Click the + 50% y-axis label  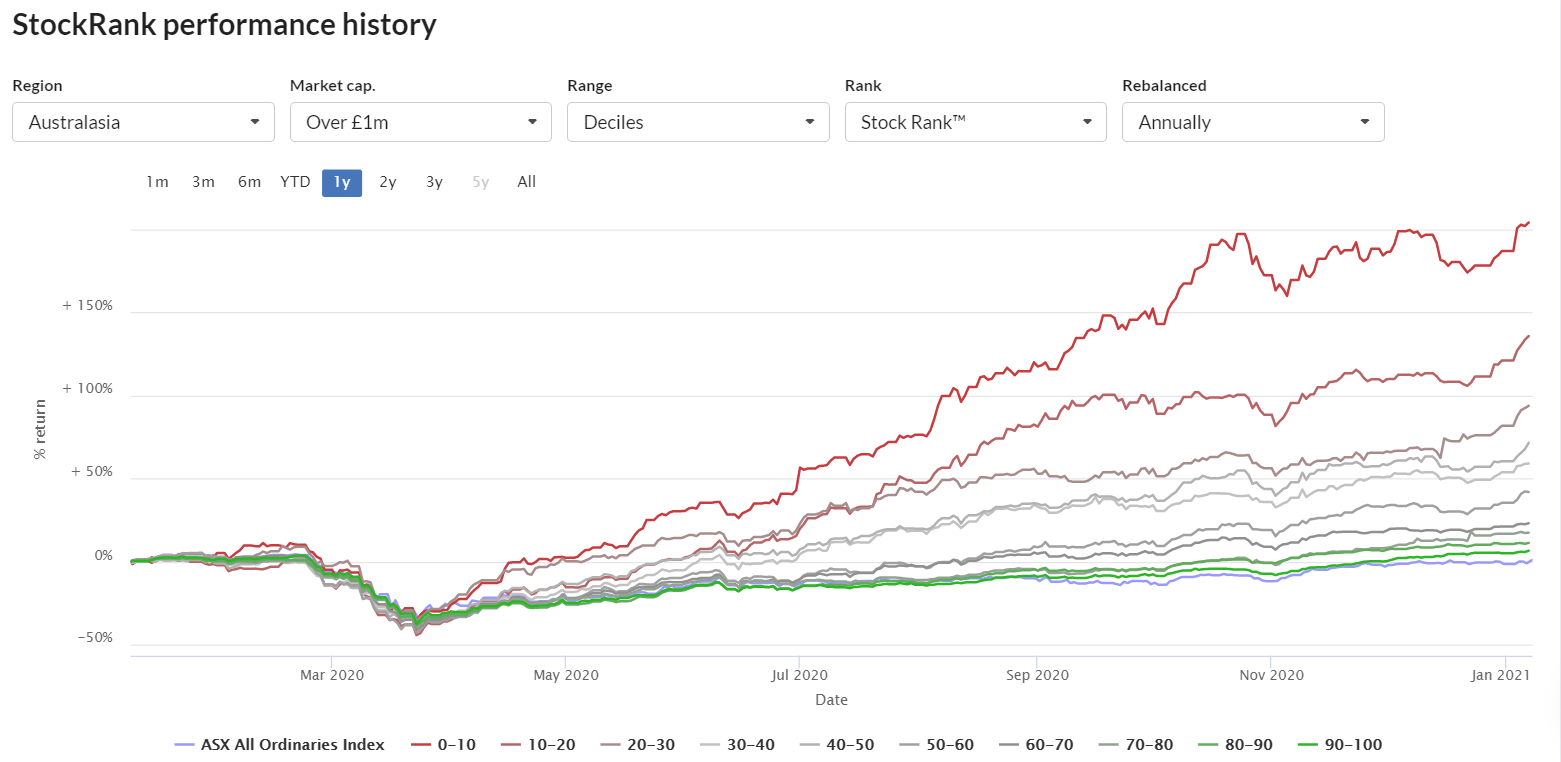coord(91,472)
